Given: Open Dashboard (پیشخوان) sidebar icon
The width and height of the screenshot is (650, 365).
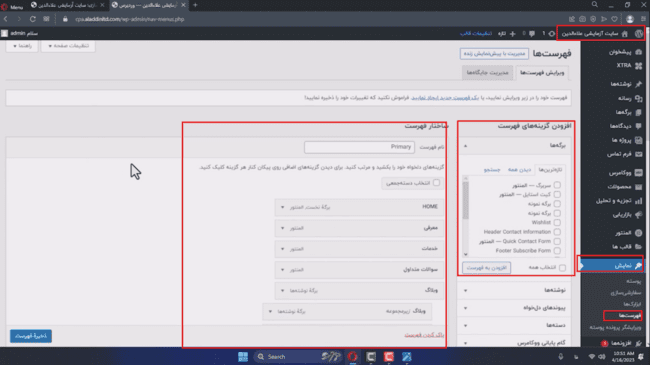Looking at the screenshot, I should pyautogui.click(x=638, y=52).
